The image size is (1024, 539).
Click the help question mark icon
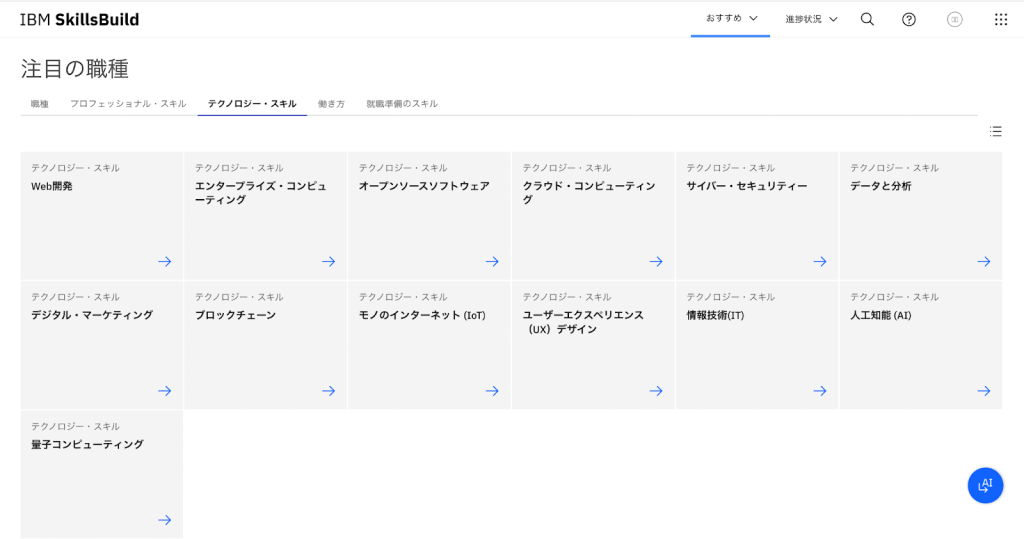[x=908, y=19]
